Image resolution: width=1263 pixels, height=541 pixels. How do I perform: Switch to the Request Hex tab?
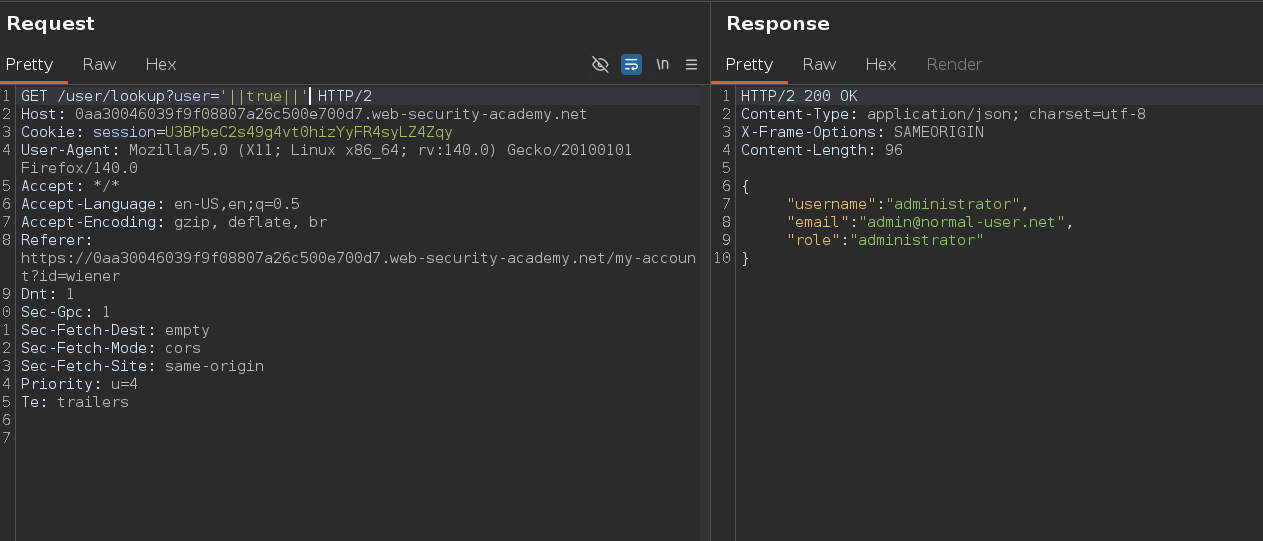161,64
